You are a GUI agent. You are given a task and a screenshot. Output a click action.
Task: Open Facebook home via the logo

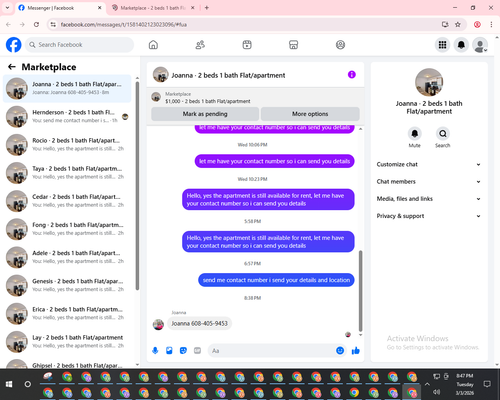(x=14, y=45)
